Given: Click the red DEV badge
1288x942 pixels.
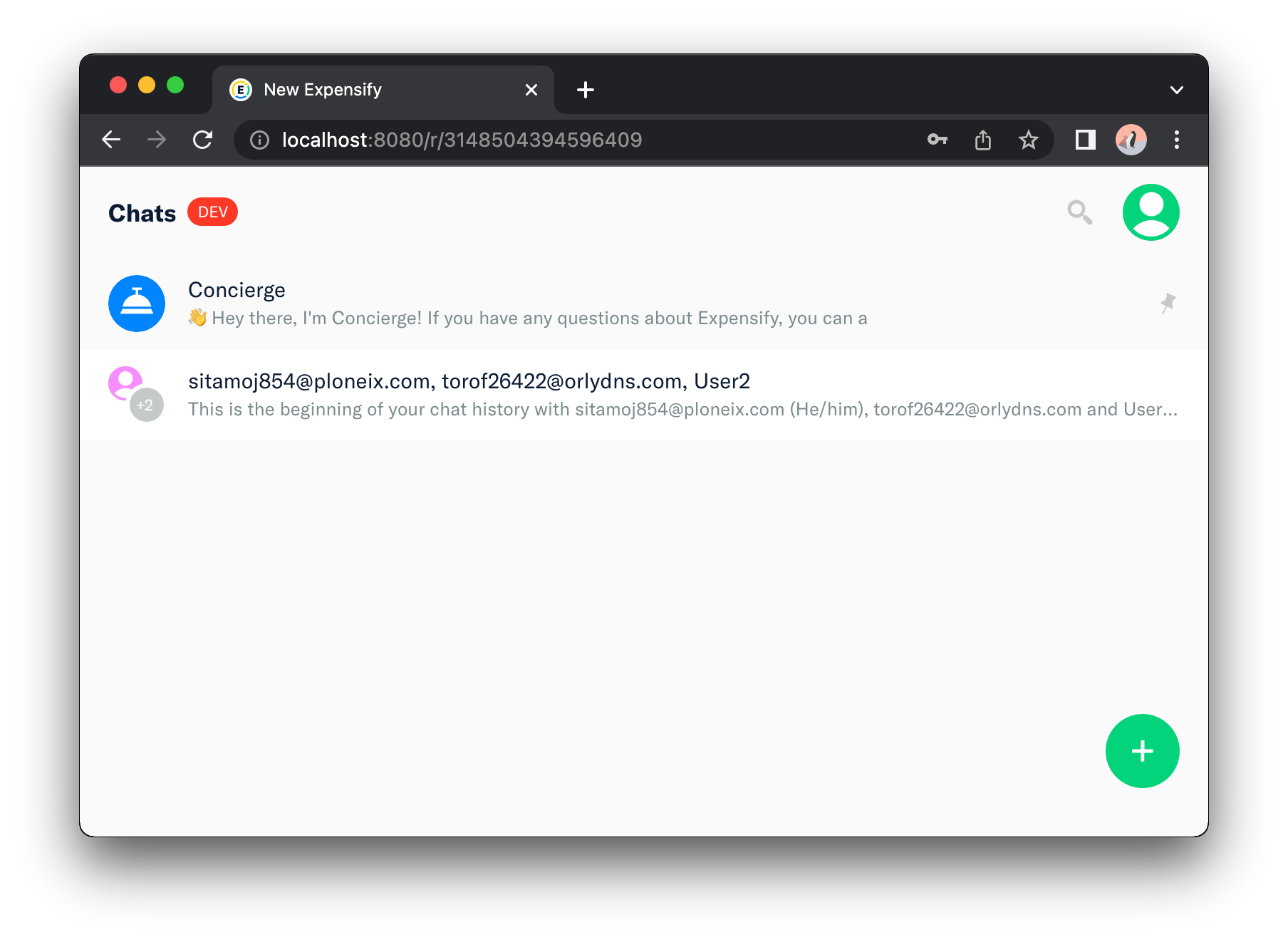Looking at the screenshot, I should coord(212,212).
